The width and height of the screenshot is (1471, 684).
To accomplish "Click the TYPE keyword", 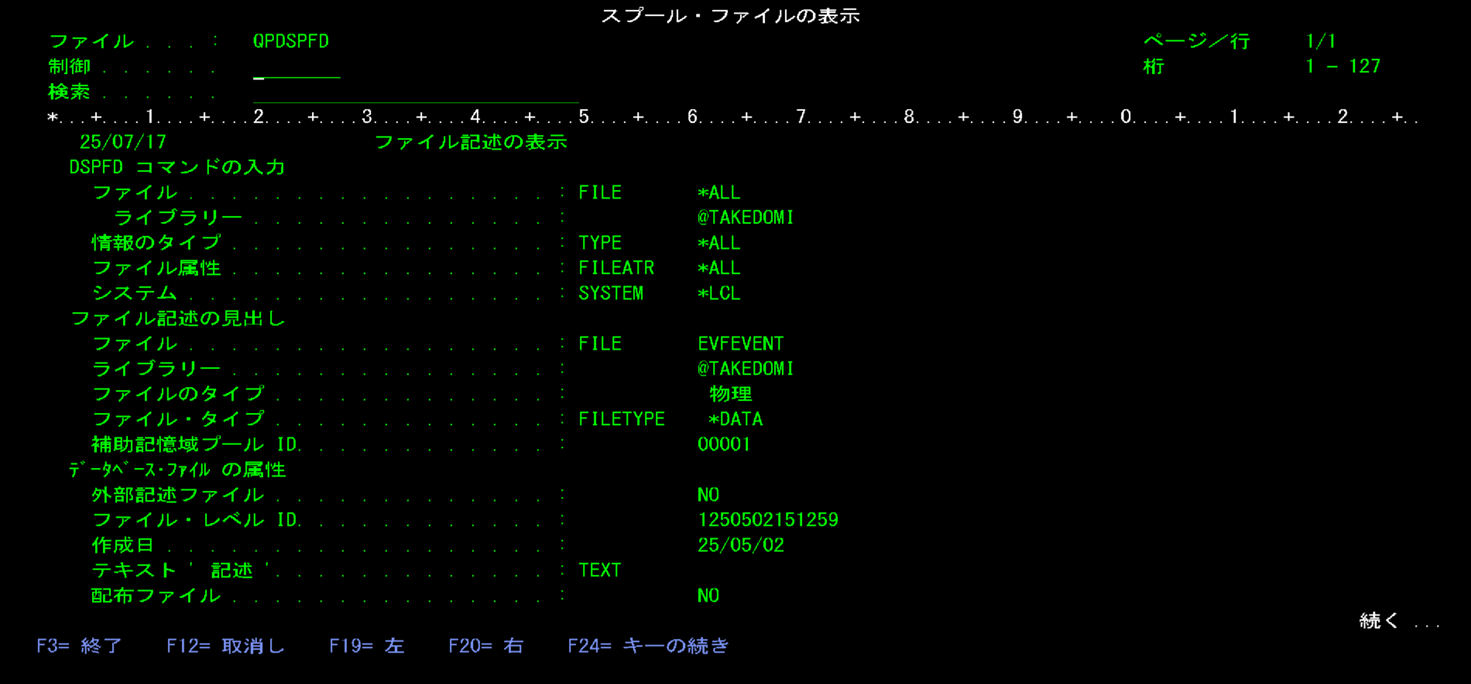I will (x=600, y=243).
